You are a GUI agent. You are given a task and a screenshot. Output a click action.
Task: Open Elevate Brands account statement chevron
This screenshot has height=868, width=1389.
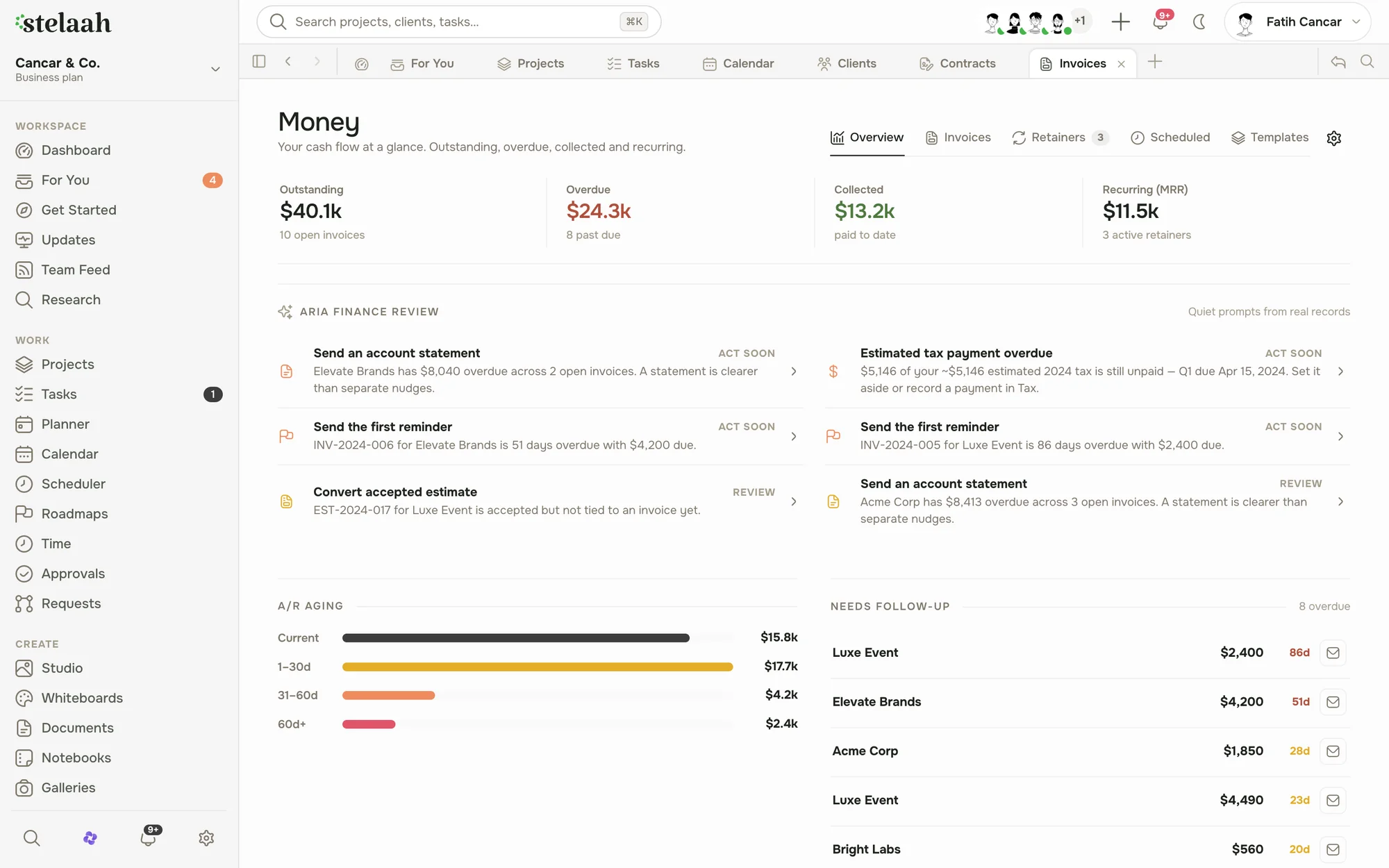(x=794, y=372)
